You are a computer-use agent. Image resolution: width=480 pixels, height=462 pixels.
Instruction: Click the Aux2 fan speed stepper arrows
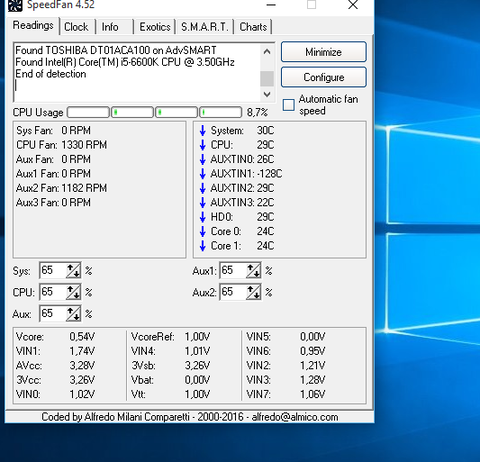253,292
